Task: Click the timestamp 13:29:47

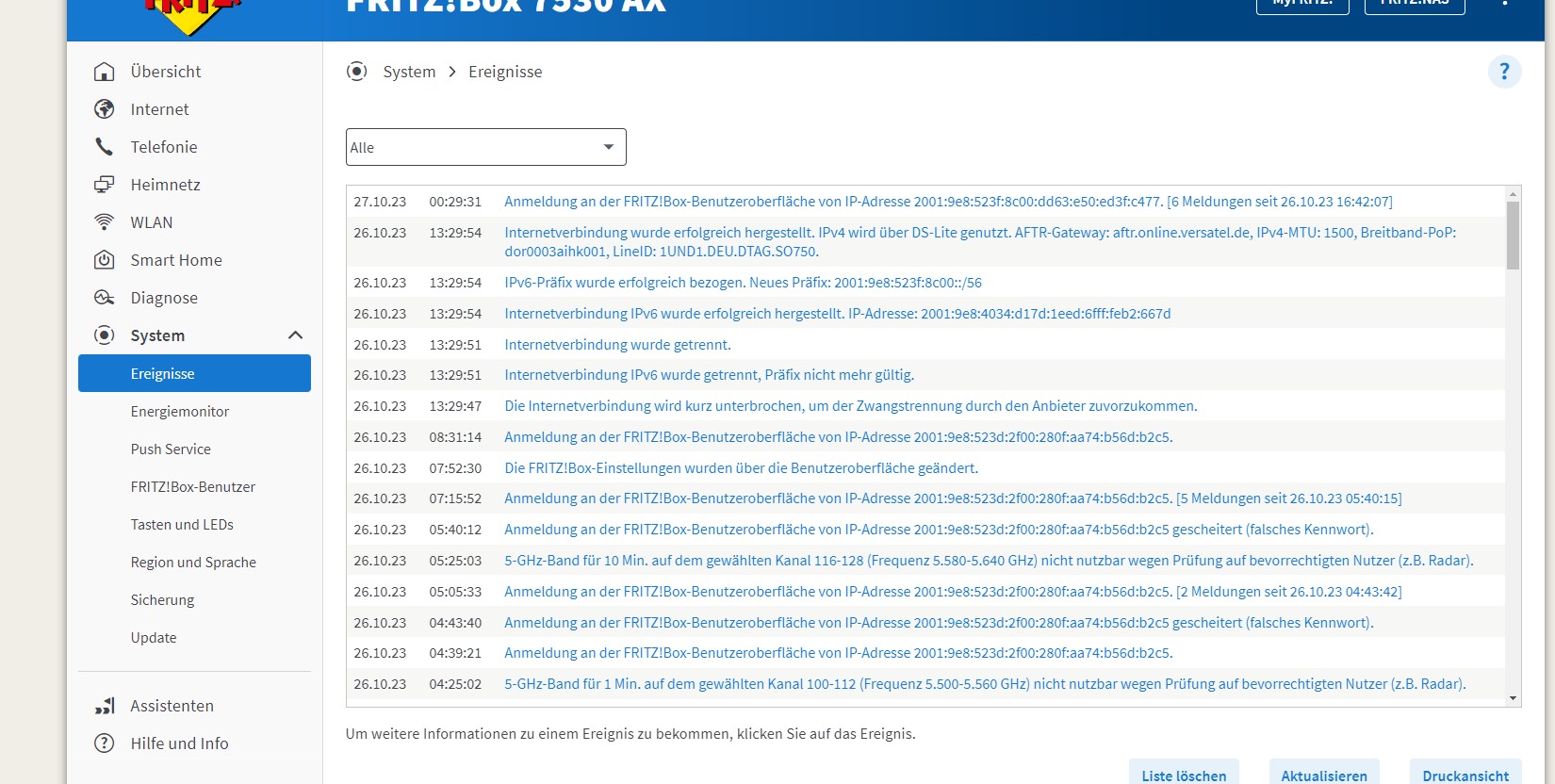Action: (x=455, y=406)
